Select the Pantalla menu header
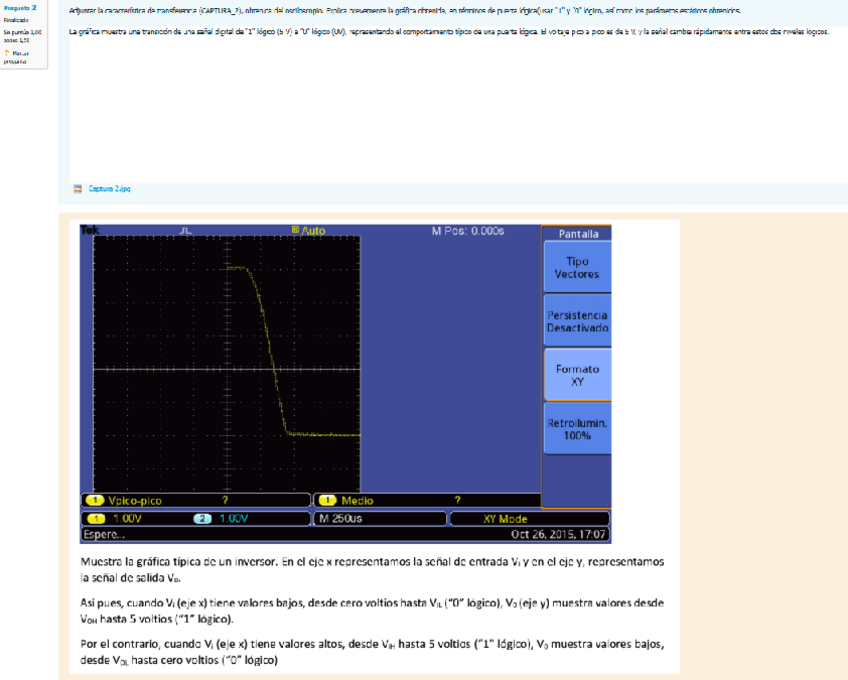Image resolution: width=848 pixels, height=680 pixels. click(x=577, y=234)
